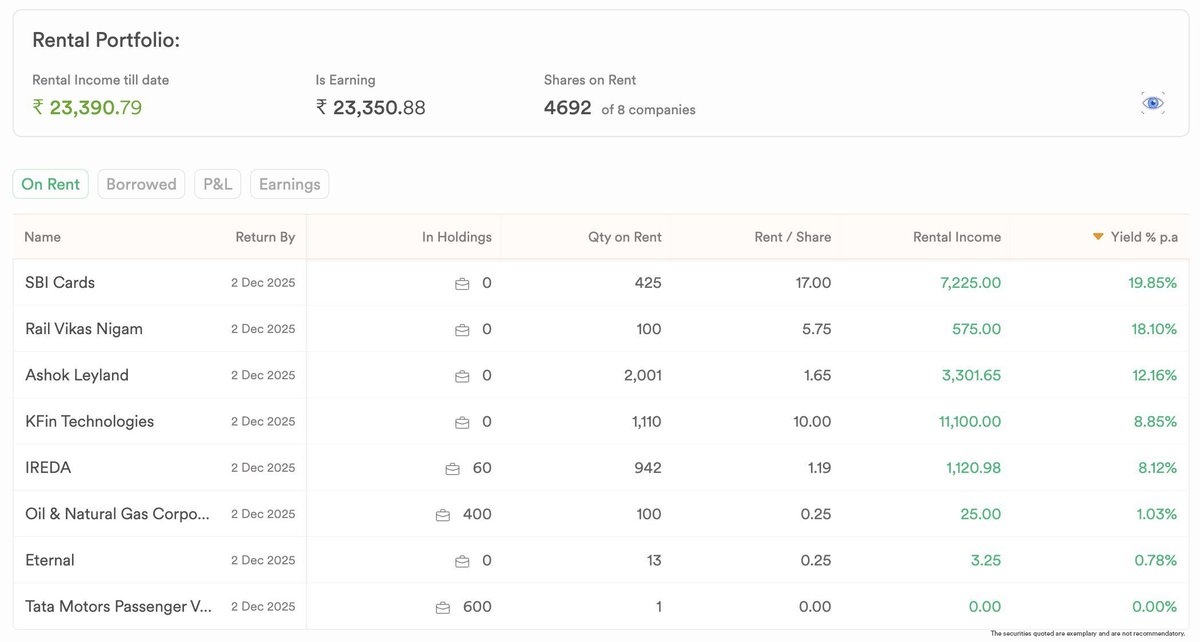Sort by the In Holdings column header

click(x=457, y=237)
